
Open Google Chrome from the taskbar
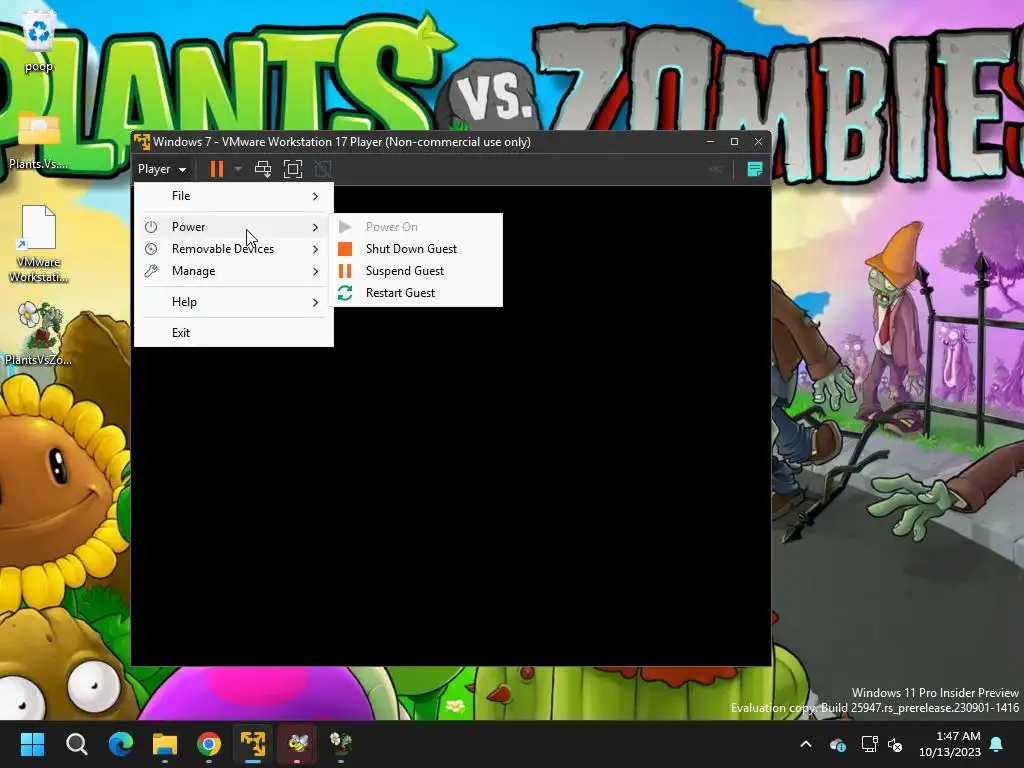pyautogui.click(x=209, y=744)
